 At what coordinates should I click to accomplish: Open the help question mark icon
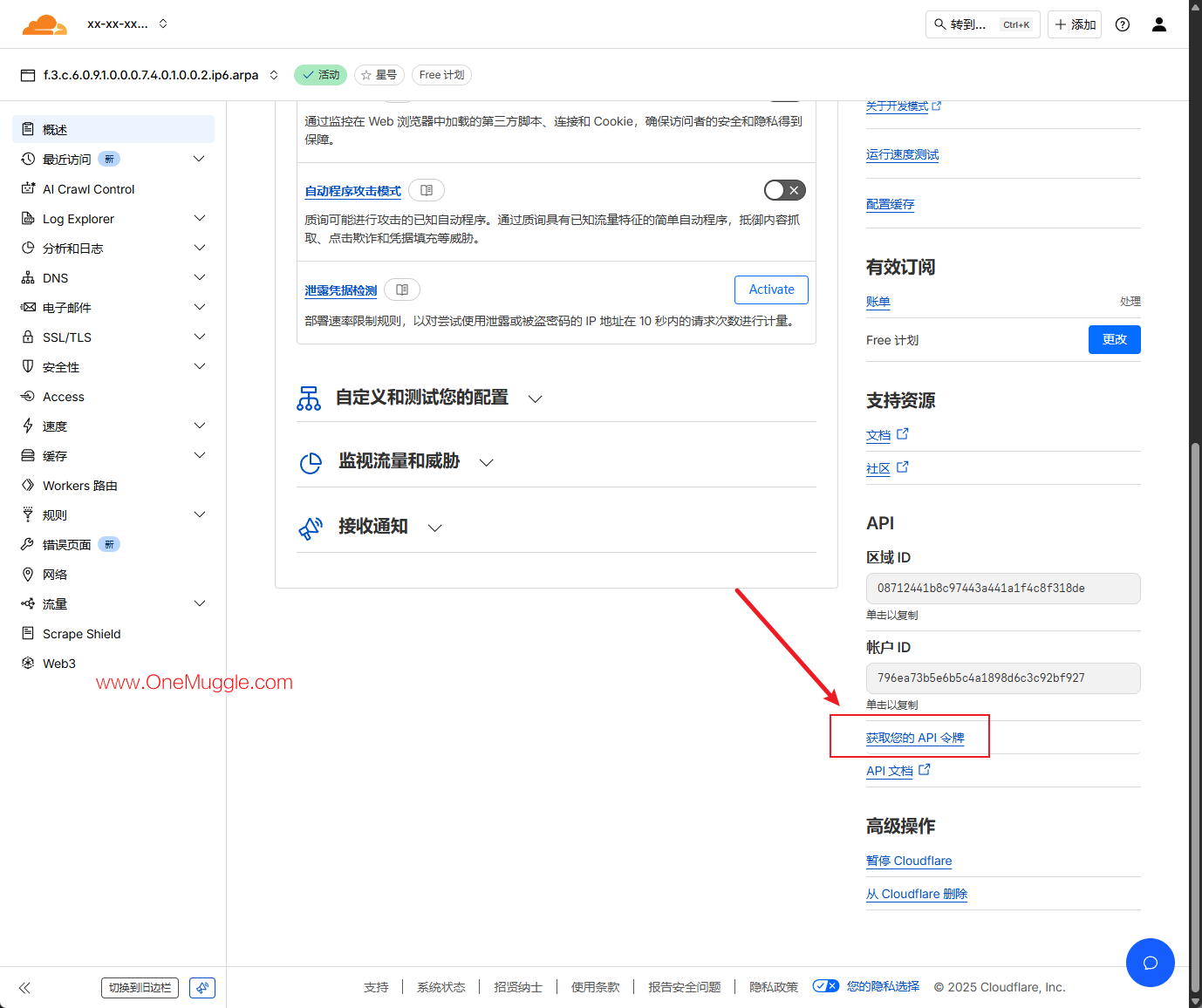tap(1123, 24)
